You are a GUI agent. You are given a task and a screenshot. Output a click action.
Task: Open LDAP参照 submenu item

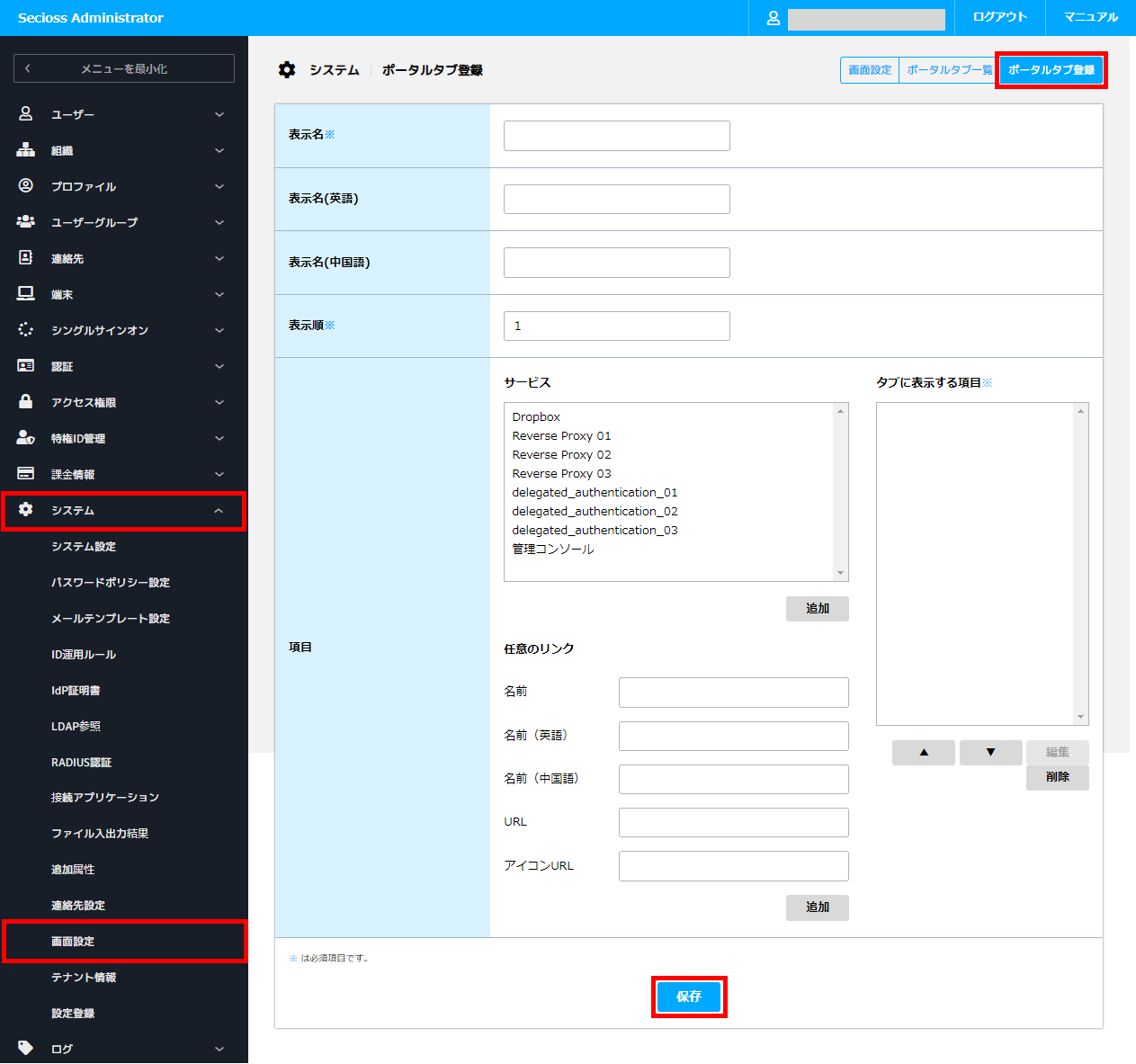click(x=76, y=727)
